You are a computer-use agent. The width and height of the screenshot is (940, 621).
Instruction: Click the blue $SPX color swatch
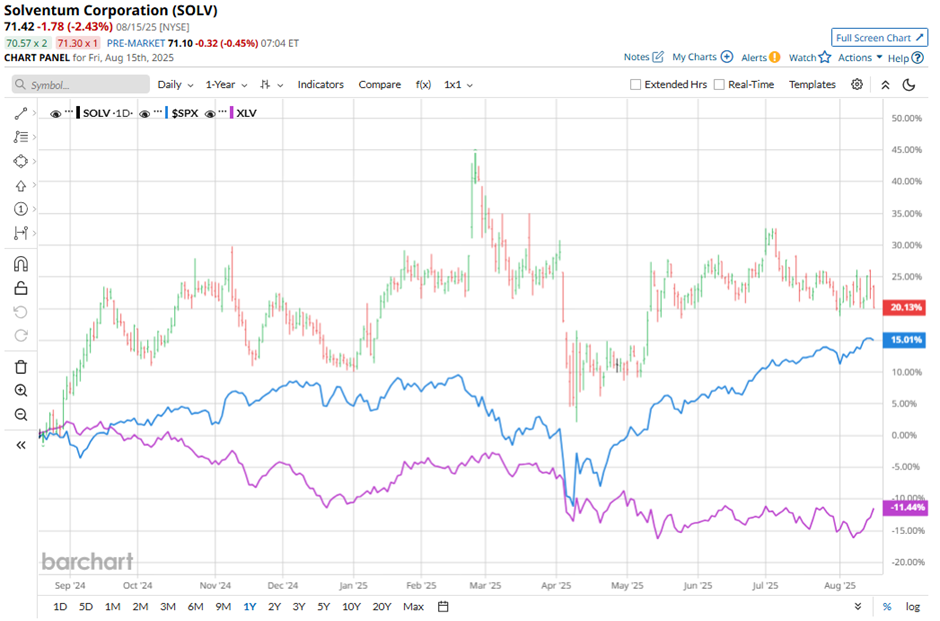click(167, 113)
